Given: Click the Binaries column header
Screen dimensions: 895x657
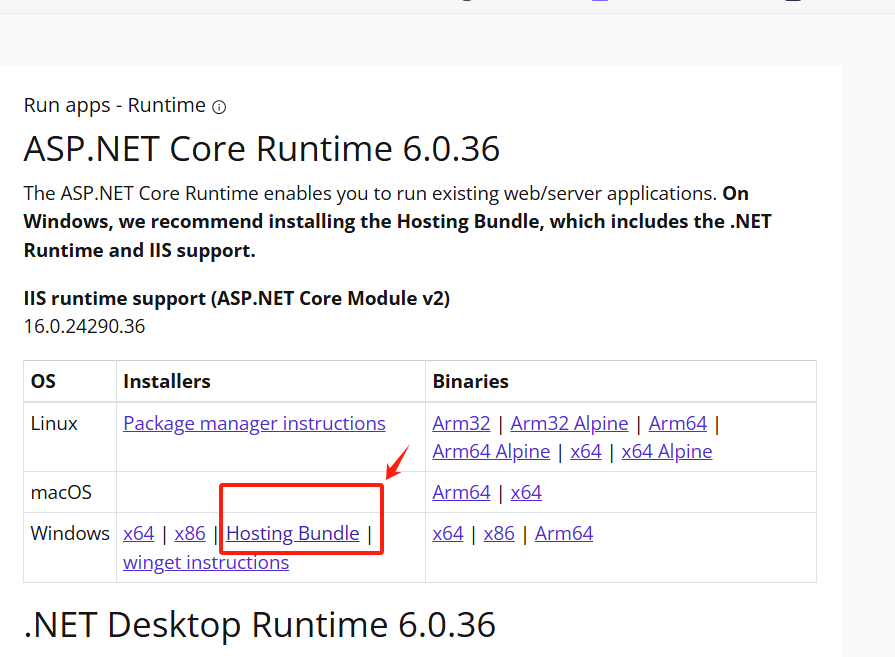Looking at the screenshot, I should click(x=470, y=381).
